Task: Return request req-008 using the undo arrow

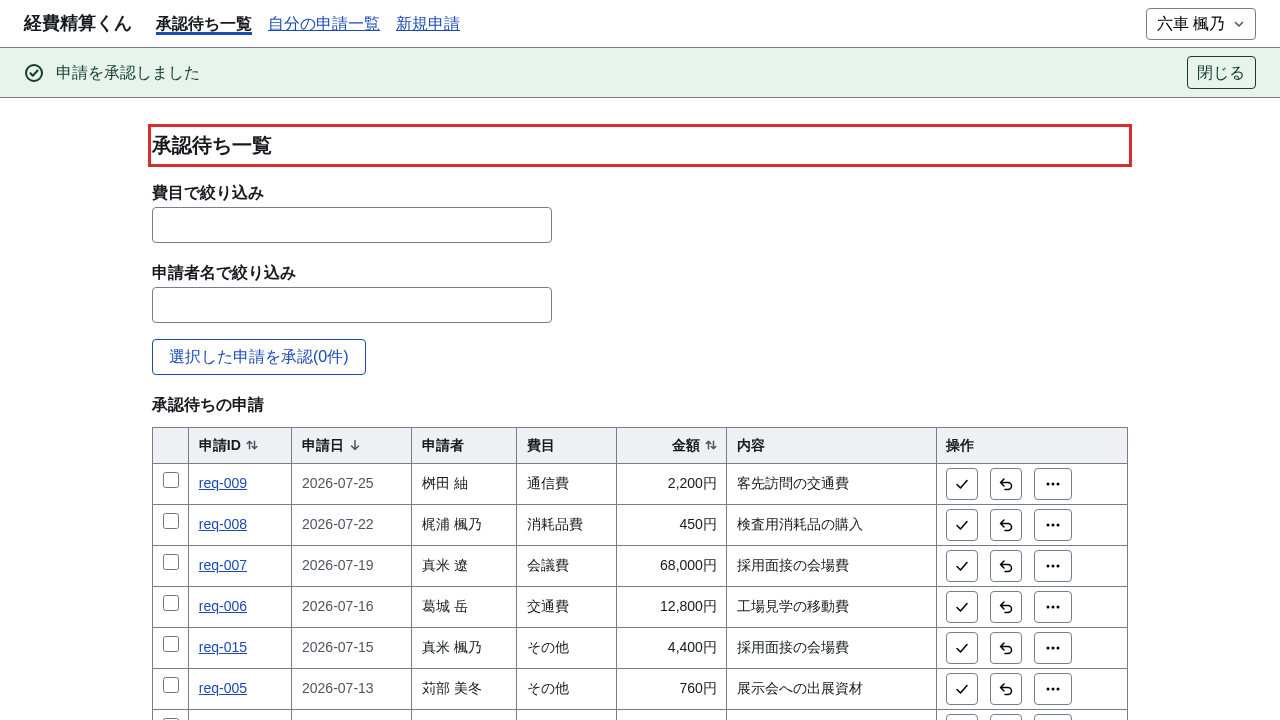Action: tap(1006, 525)
